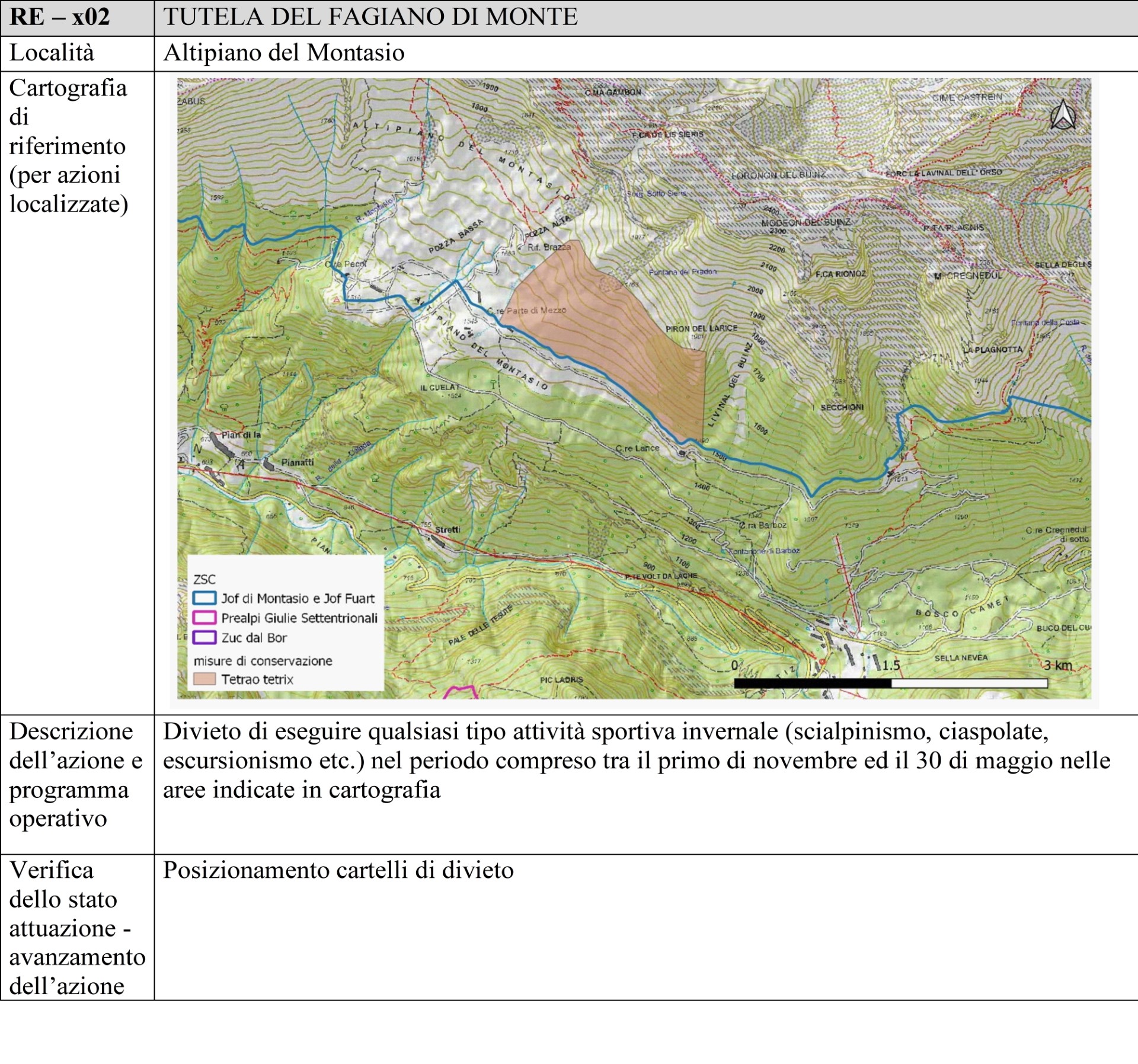Screen dimensions: 1138x1064
Task: Click the 'LA PLAGNOTTA' map label
Action: pos(992,350)
